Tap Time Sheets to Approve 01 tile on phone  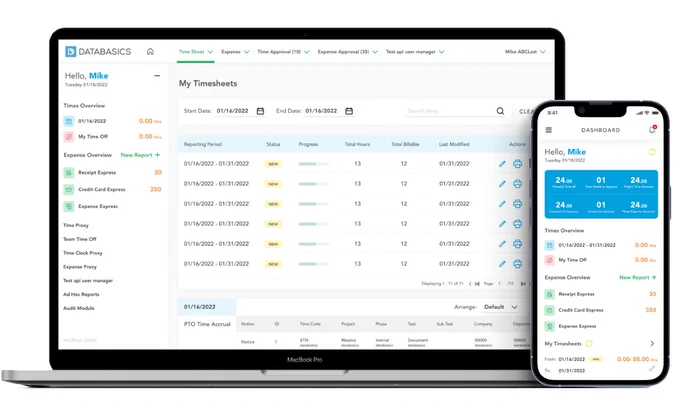pos(601,182)
